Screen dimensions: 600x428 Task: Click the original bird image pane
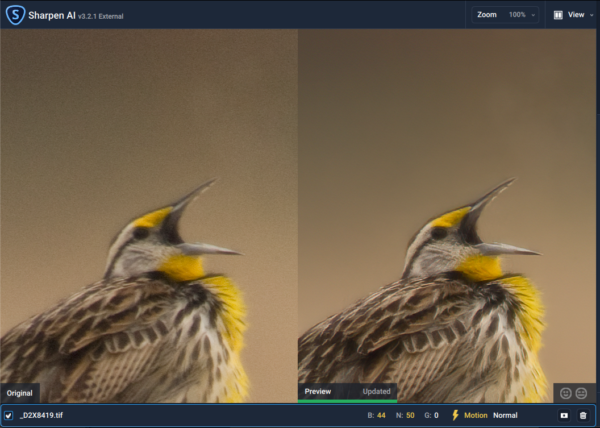149,216
